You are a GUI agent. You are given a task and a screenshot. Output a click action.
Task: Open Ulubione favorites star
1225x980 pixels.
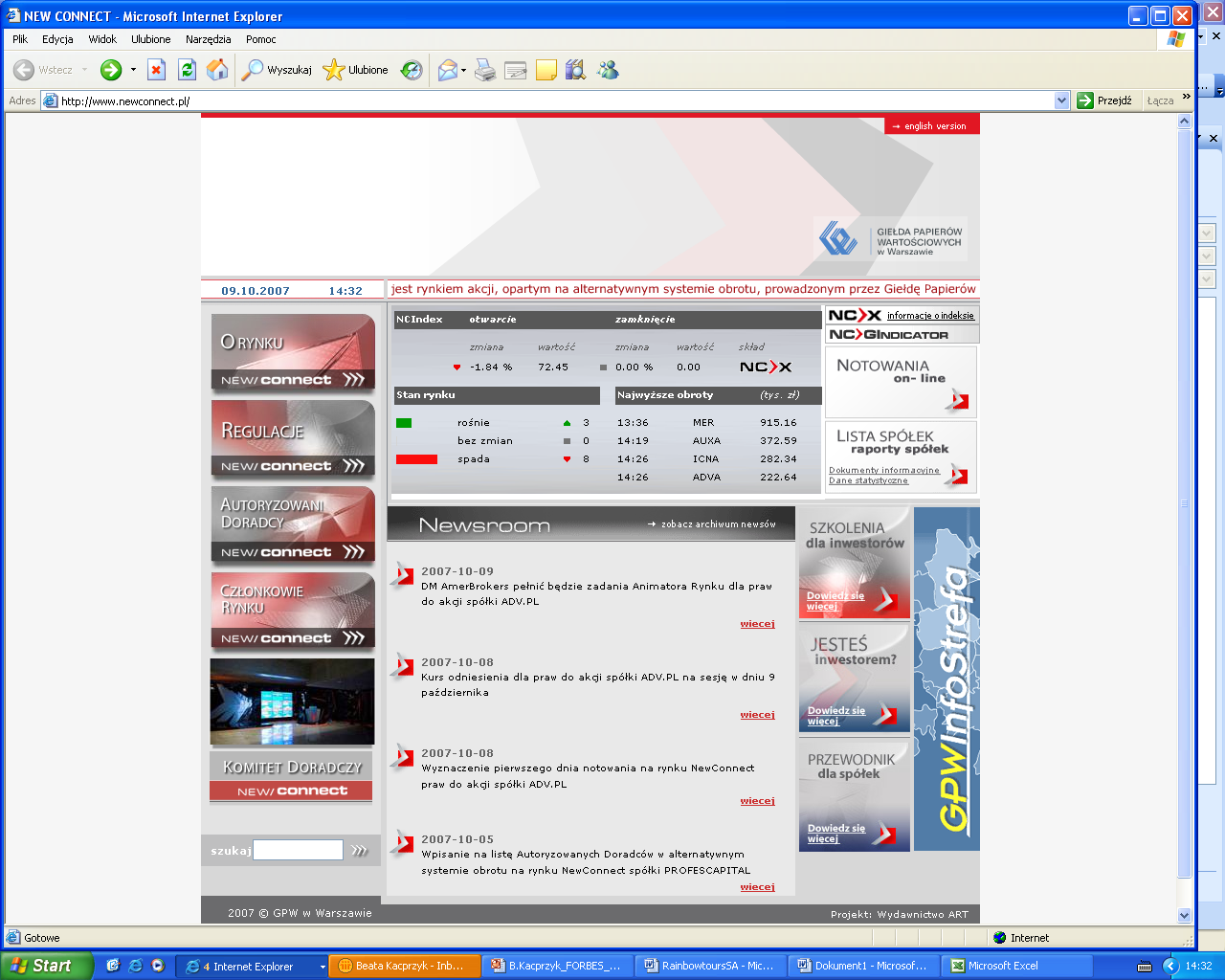356,70
